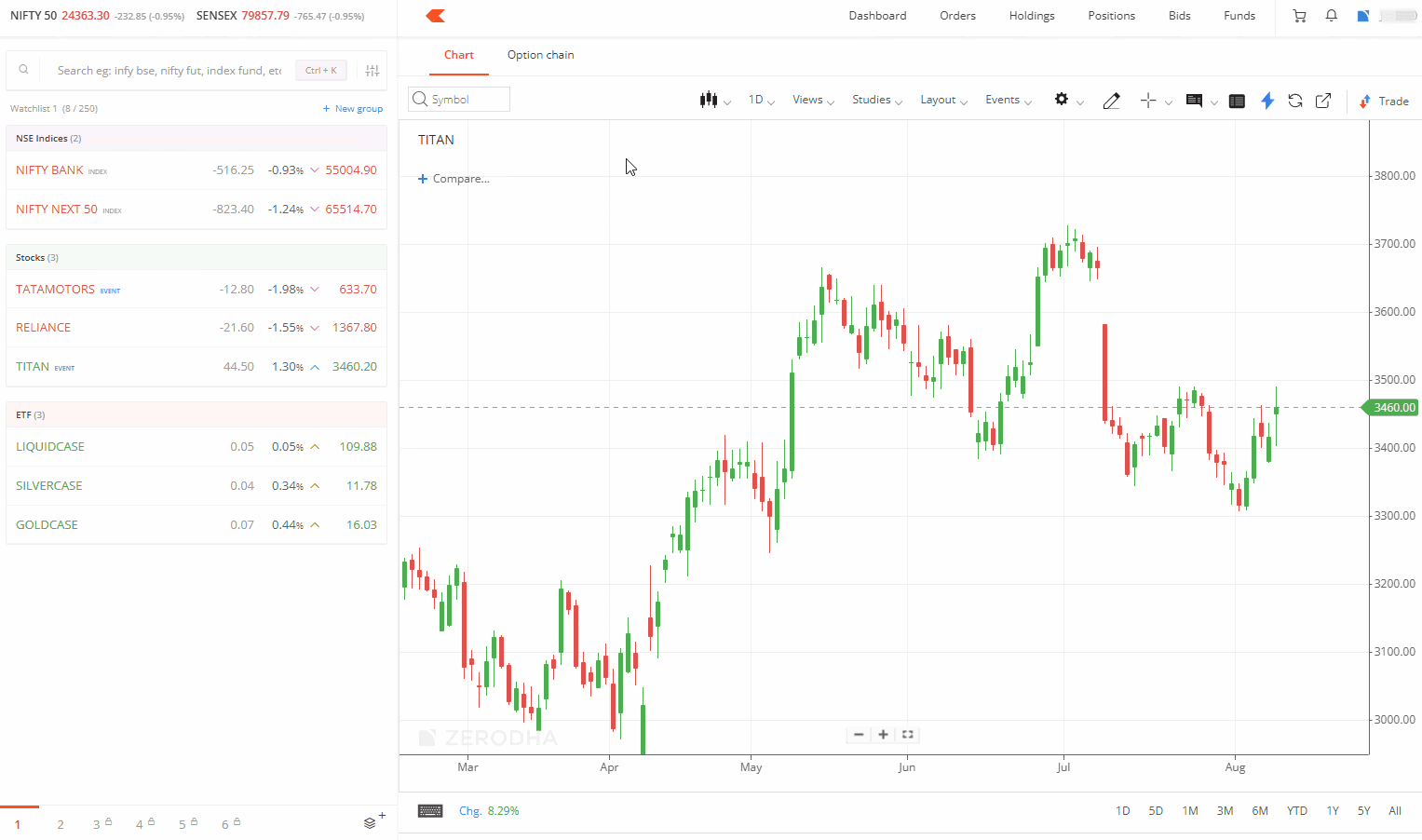Open the shopping cart basket icon
This screenshot has height=840, width=1422.
1300,16
